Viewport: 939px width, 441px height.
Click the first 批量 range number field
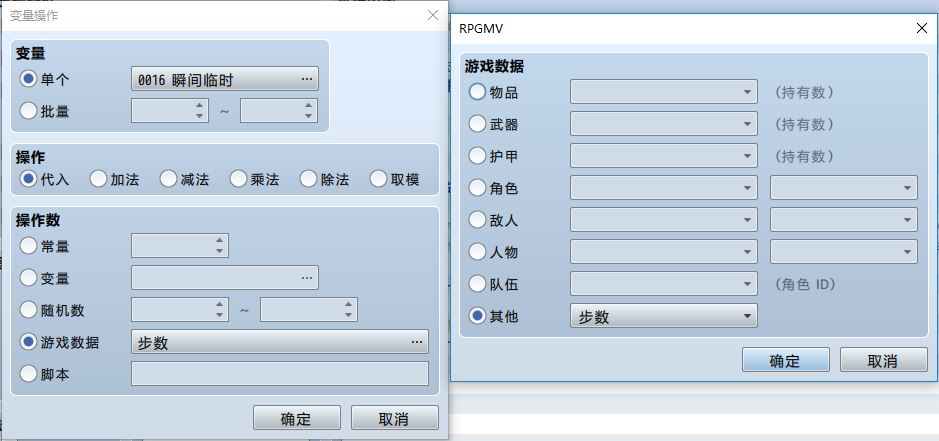click(169, 111)
